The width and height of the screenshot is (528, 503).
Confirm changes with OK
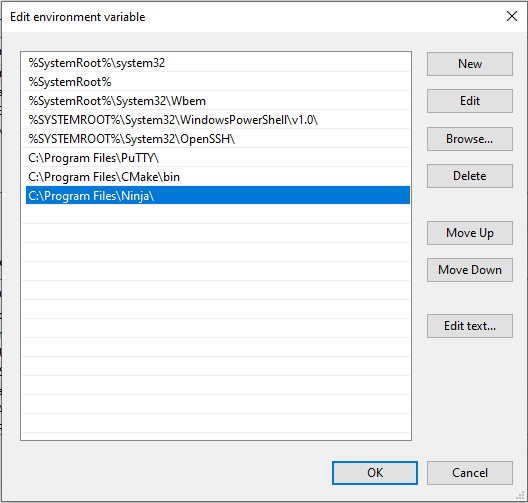375,473
